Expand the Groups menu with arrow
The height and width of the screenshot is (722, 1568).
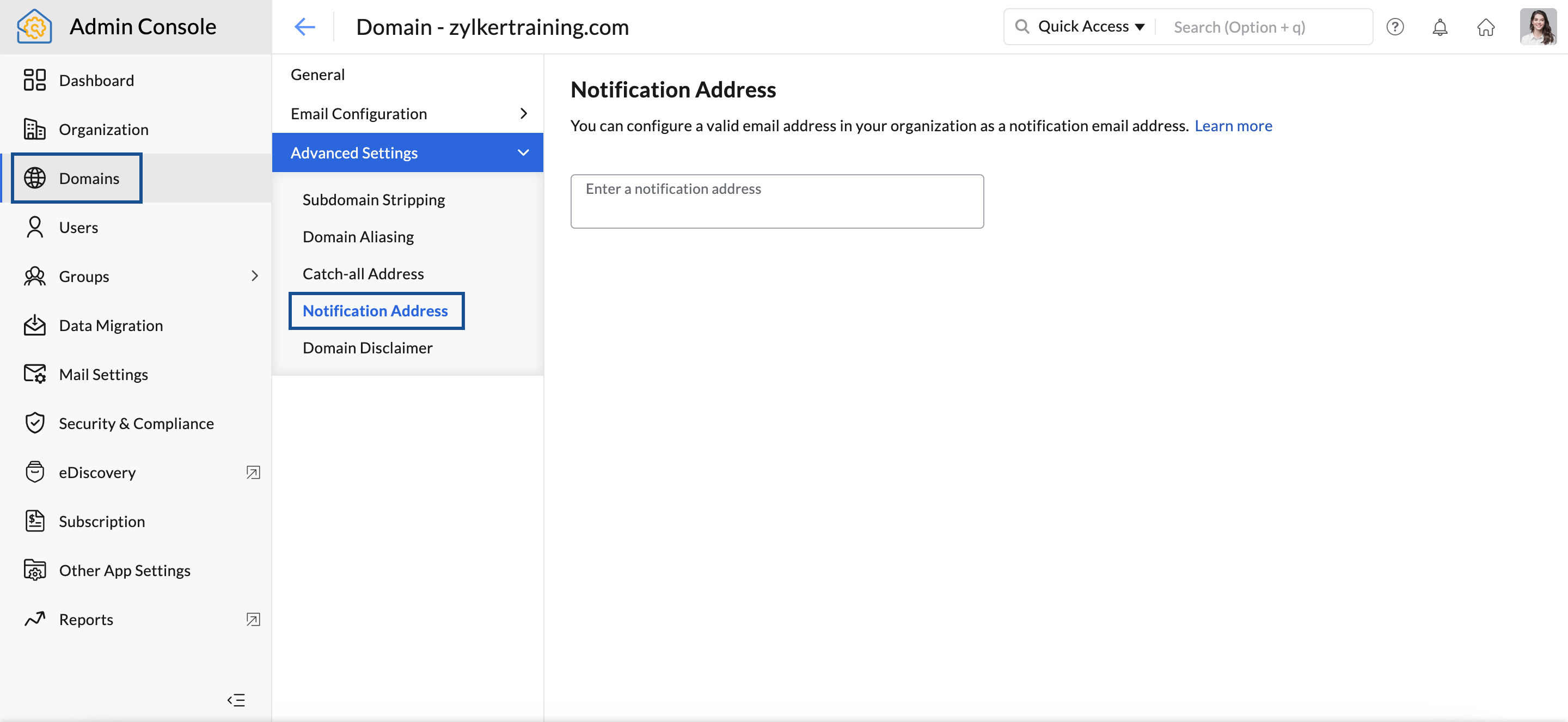(255, 276)
